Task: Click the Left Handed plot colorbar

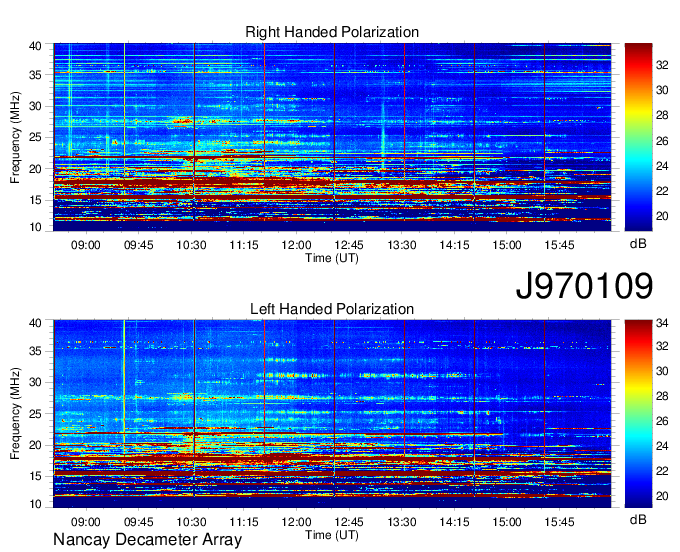Action: click(x=638, y=414)
